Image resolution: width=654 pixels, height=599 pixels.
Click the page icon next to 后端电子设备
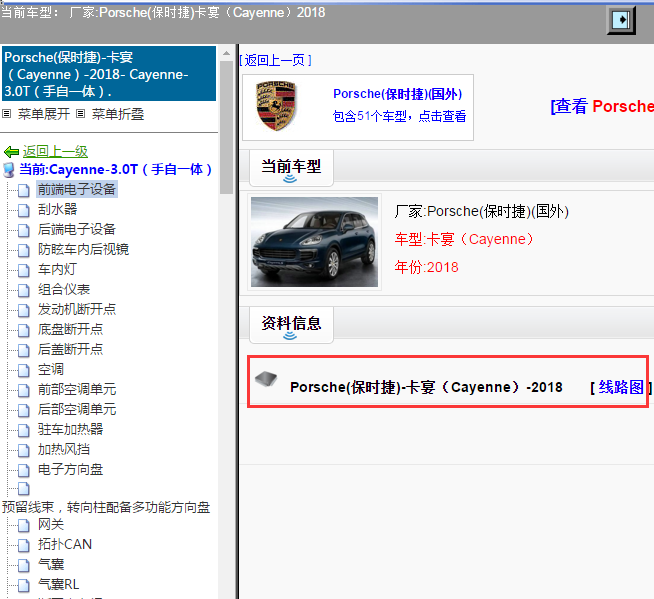(x=24, y=230)
